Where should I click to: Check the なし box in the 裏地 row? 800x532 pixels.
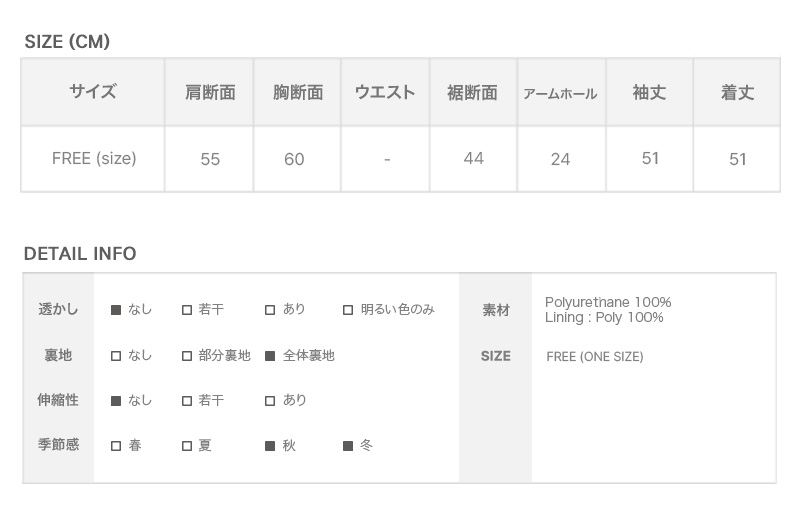pyautogui.click(x=116, y=355)
